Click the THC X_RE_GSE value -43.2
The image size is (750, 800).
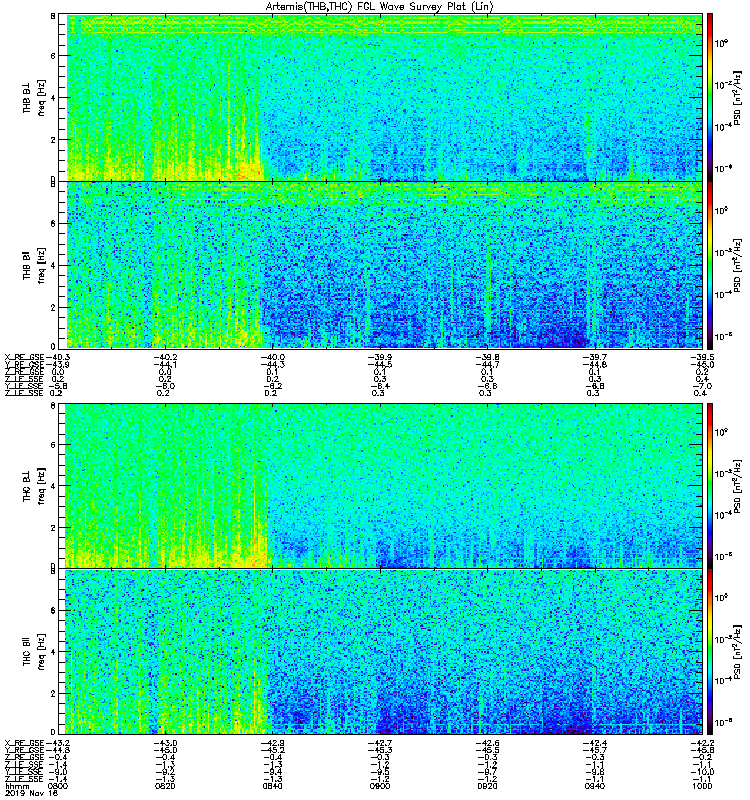click(58, 743)
